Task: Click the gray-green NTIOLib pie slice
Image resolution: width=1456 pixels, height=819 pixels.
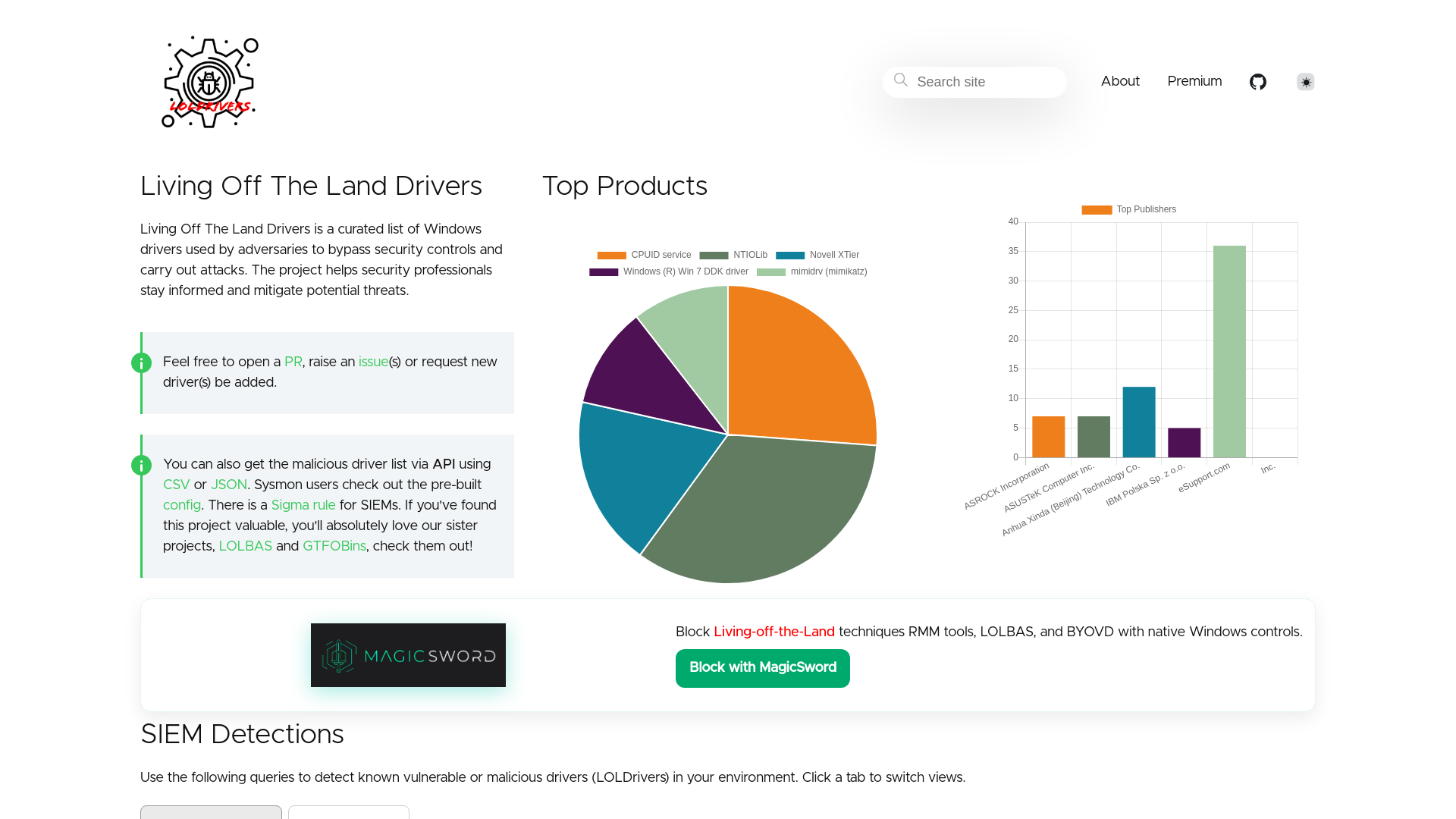Action: 758,516
